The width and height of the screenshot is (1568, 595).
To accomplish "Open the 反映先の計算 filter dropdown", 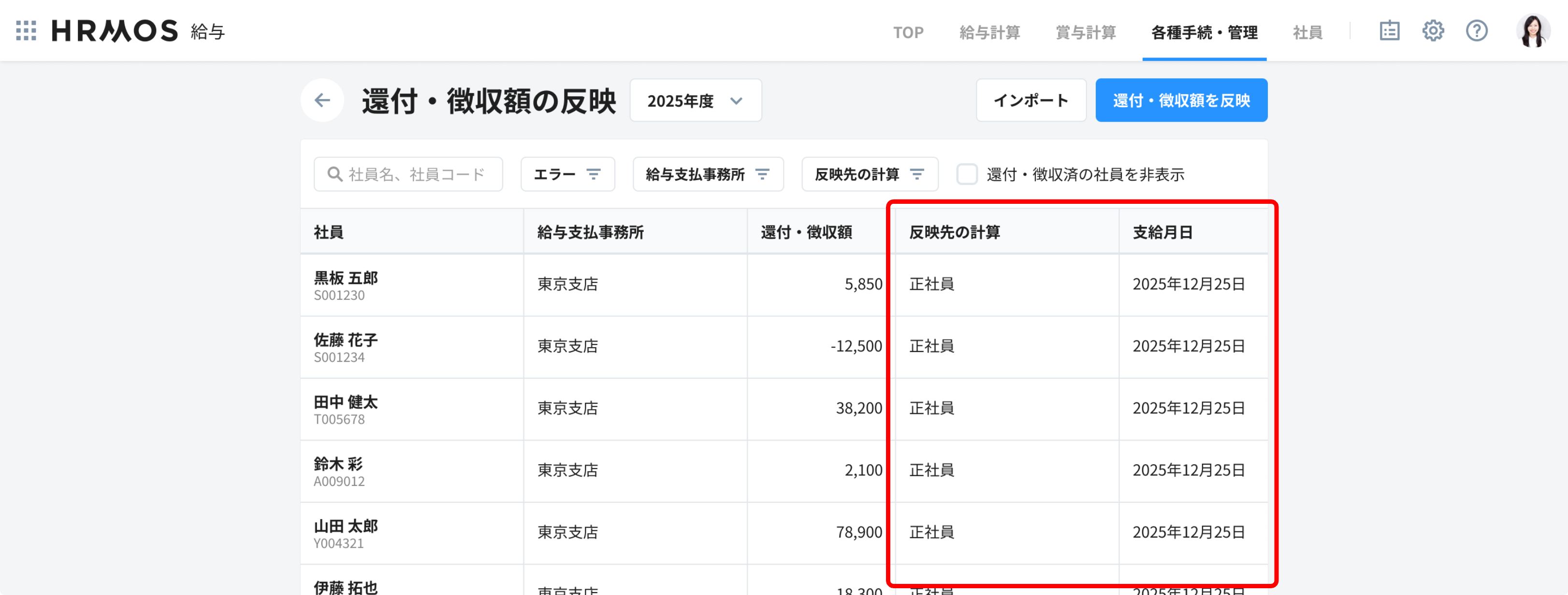I will pyautogui.click(x=869, y=175).
